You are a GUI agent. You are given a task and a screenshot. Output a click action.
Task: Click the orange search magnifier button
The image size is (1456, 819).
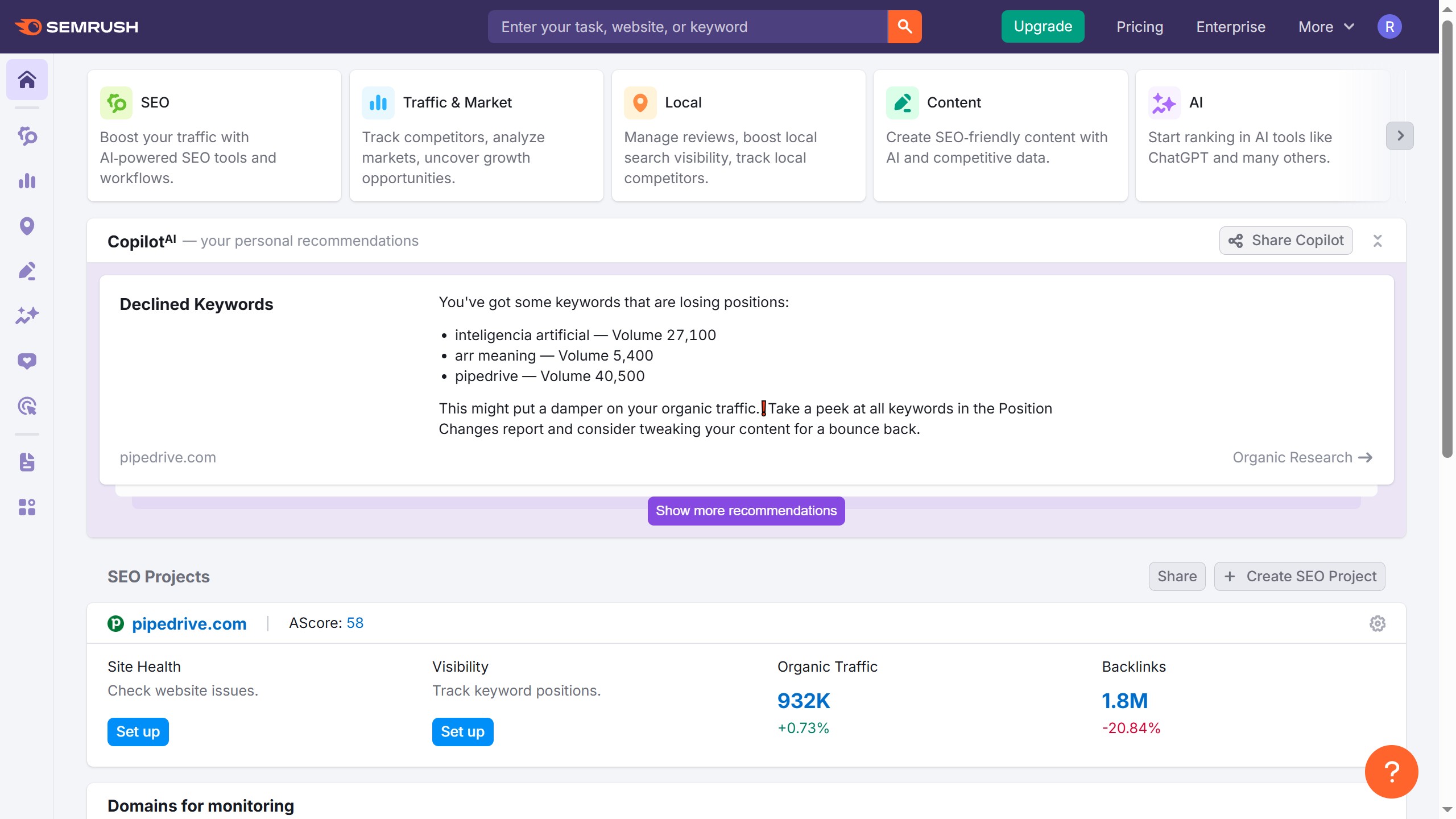pos(904,27)
